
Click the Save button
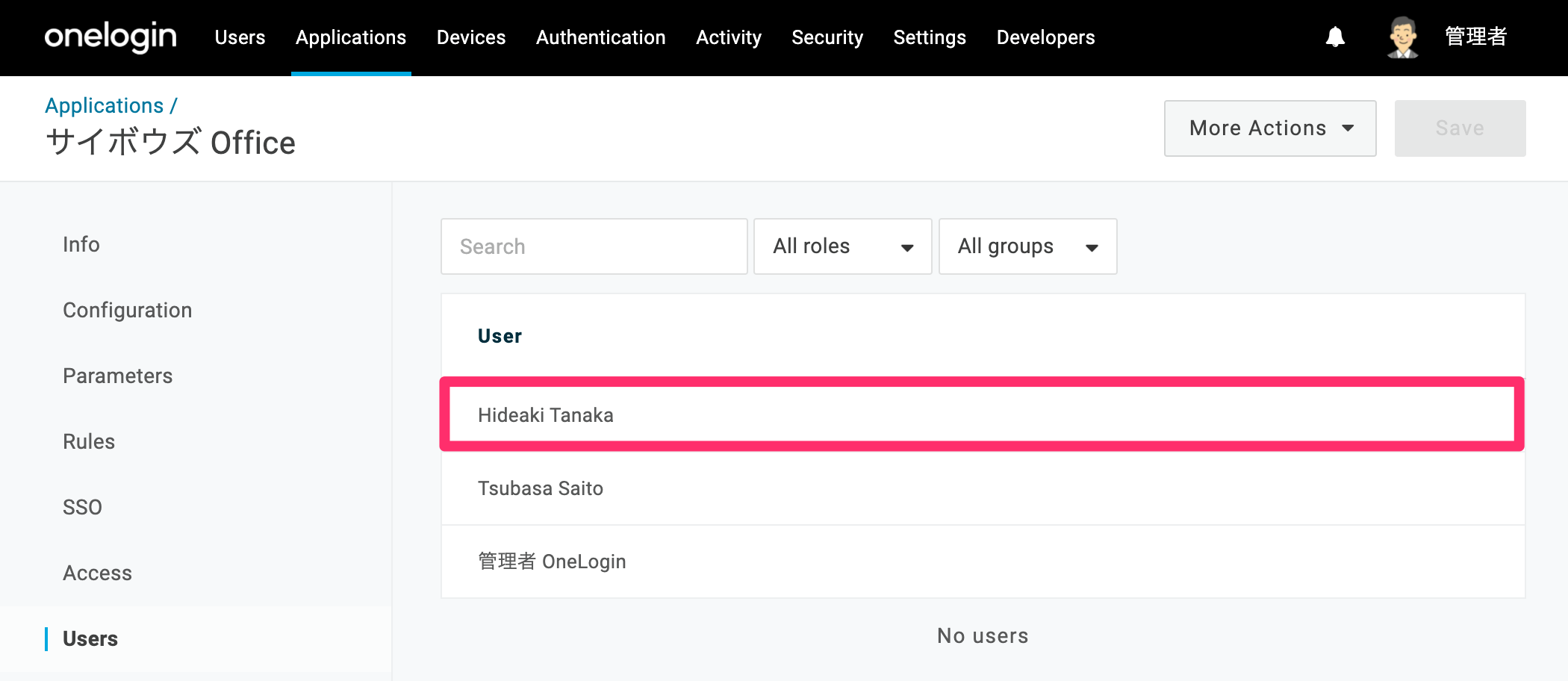[1460, 128]
